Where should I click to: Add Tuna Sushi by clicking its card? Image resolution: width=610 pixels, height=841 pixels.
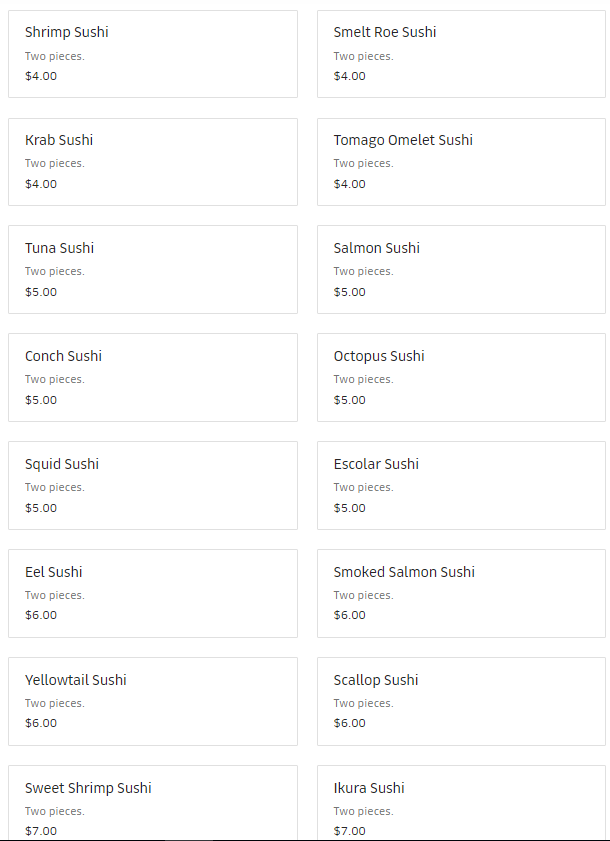152,269
